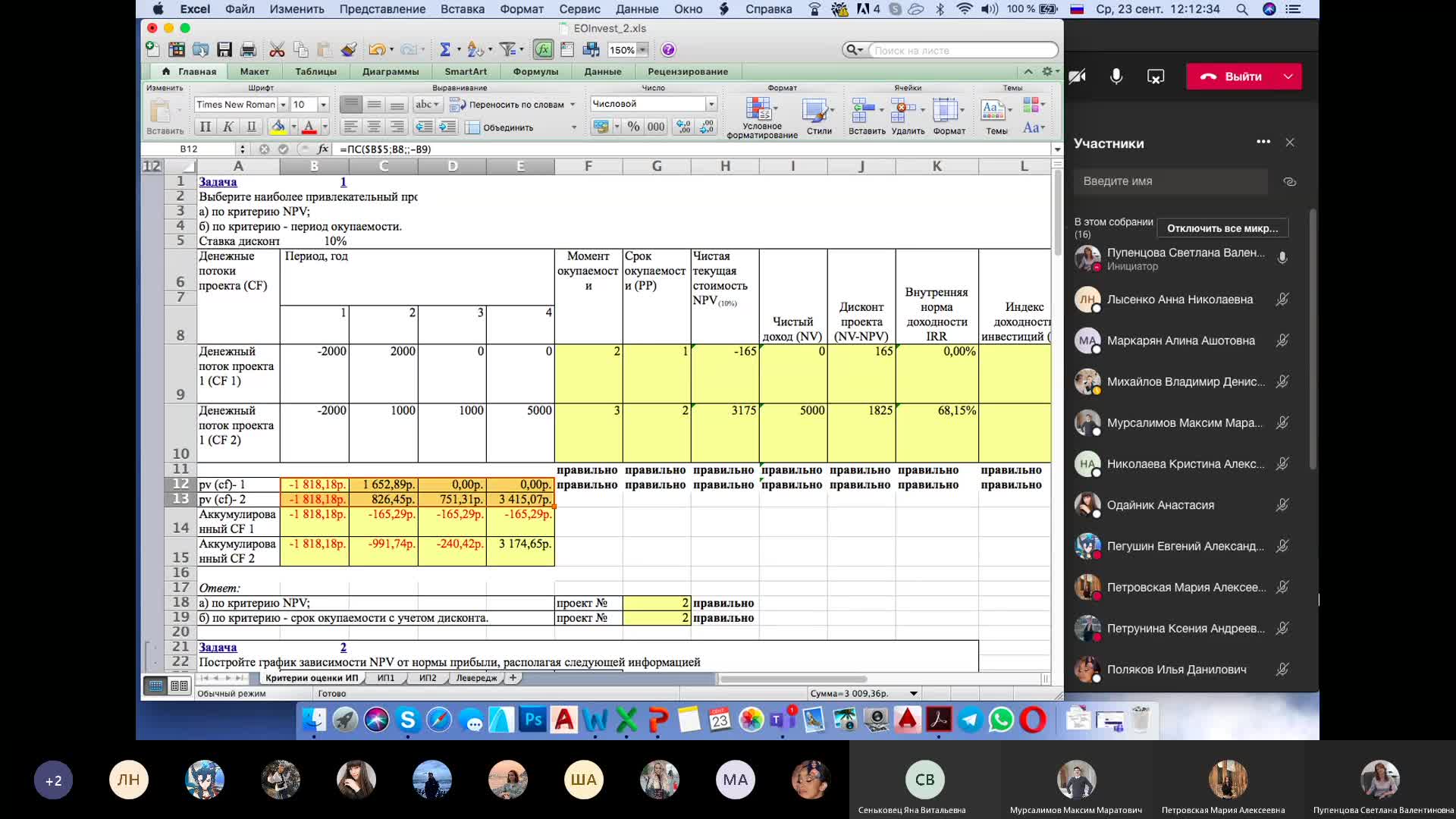Switch to the Формулы ribbon tab
This screenshot has height=819, width=1456.
click(x=535, y=71)
